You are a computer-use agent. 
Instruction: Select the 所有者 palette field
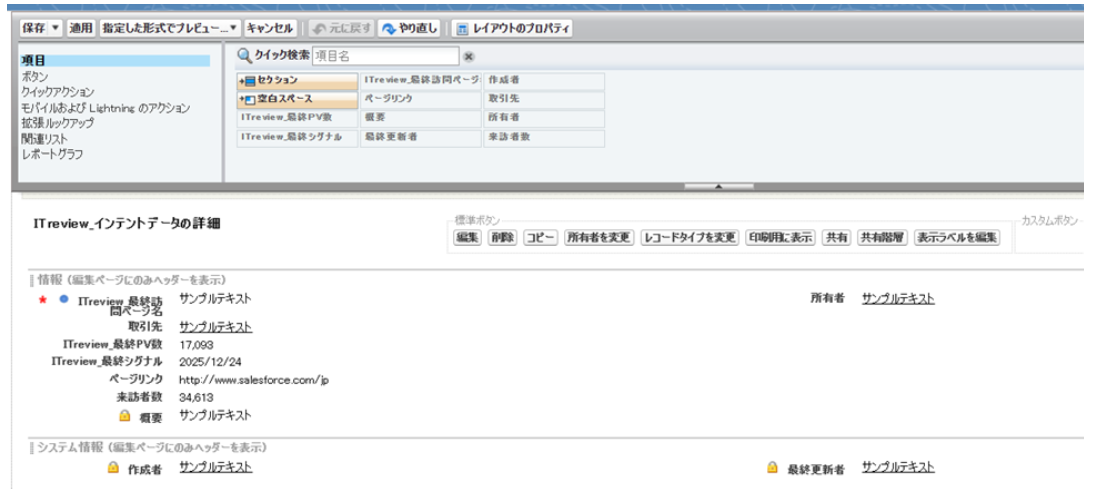(544, 118)
